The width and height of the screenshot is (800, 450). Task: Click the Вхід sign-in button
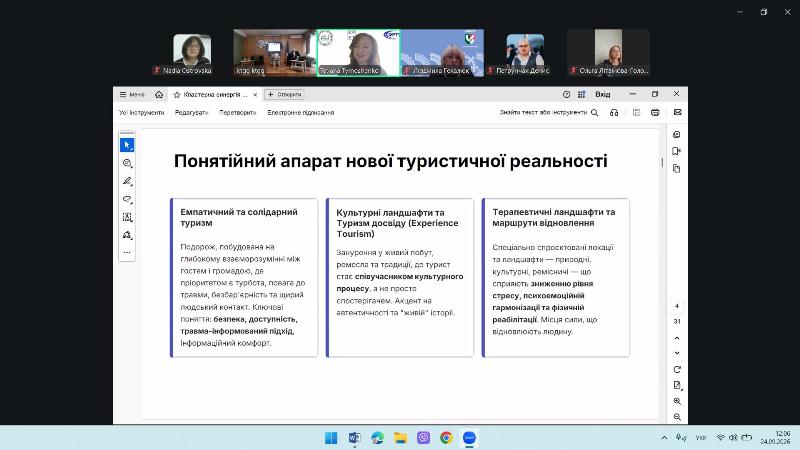tap(603, 94)
